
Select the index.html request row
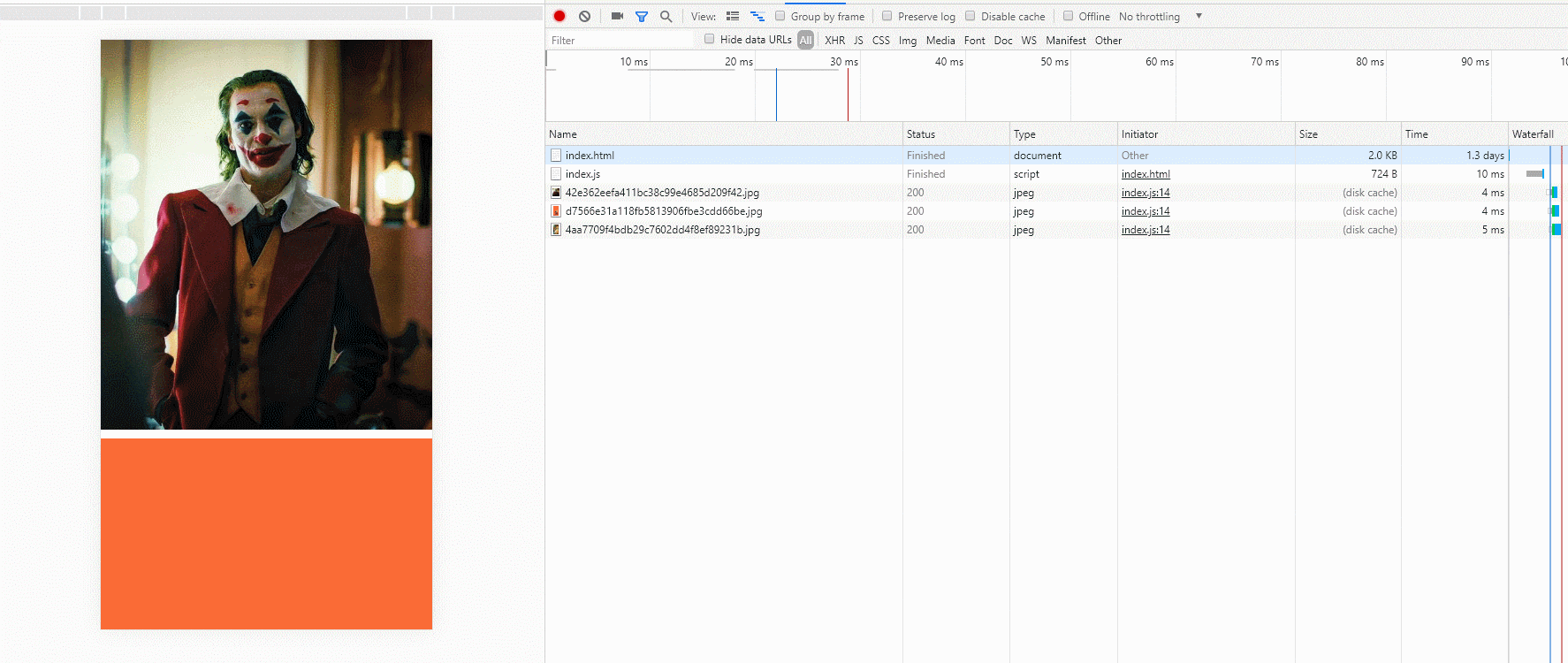tap(1057, 156)
